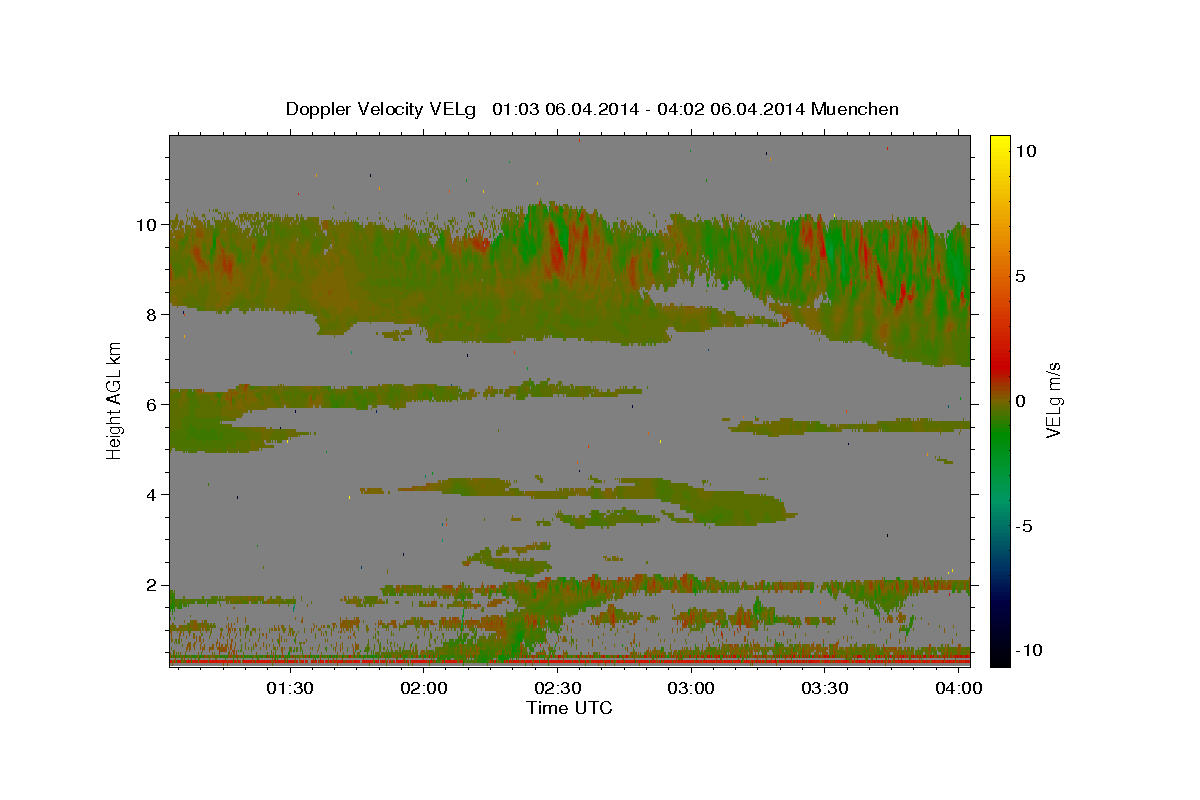Click the colorbar tick value 5
This screenshot has height=800, width=1200.
click(1020, 276)
